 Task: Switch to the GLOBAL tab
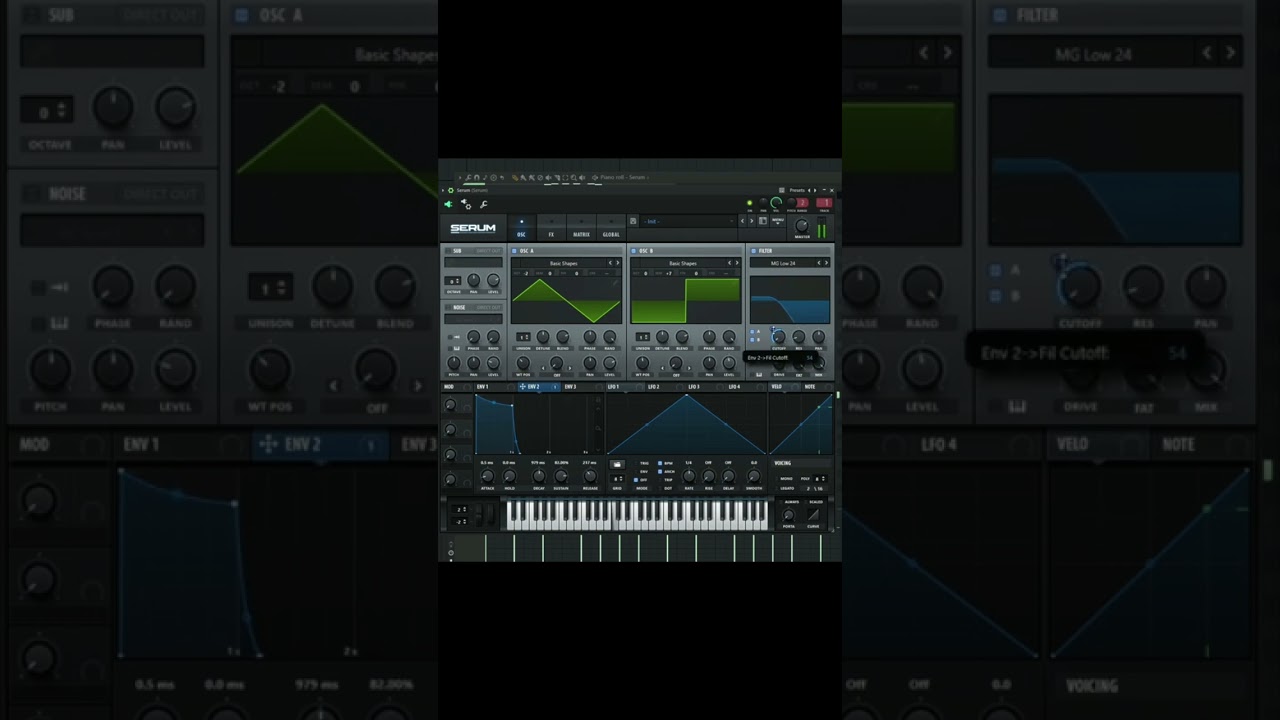(611, 226)
